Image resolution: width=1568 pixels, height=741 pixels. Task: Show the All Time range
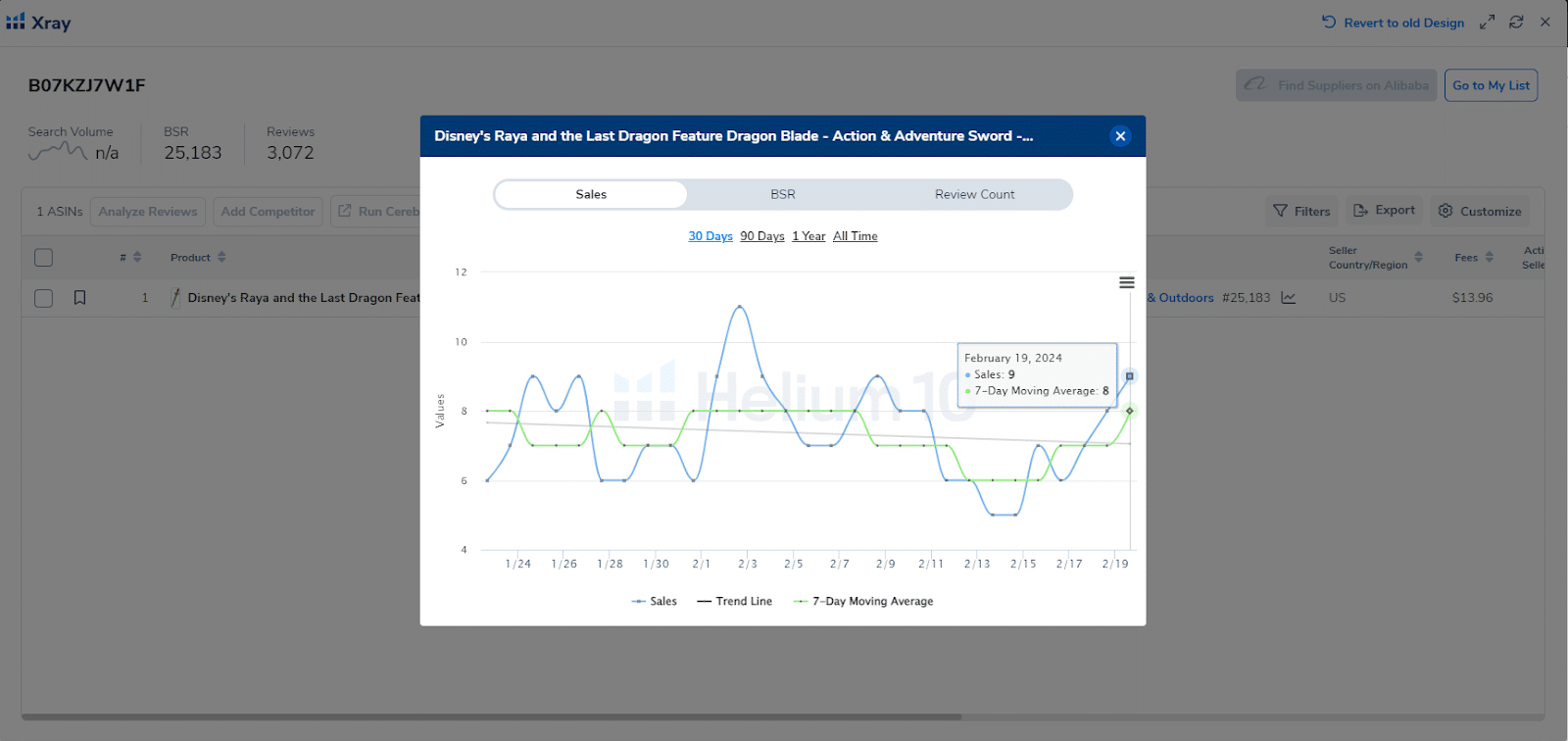pos(856,236)
